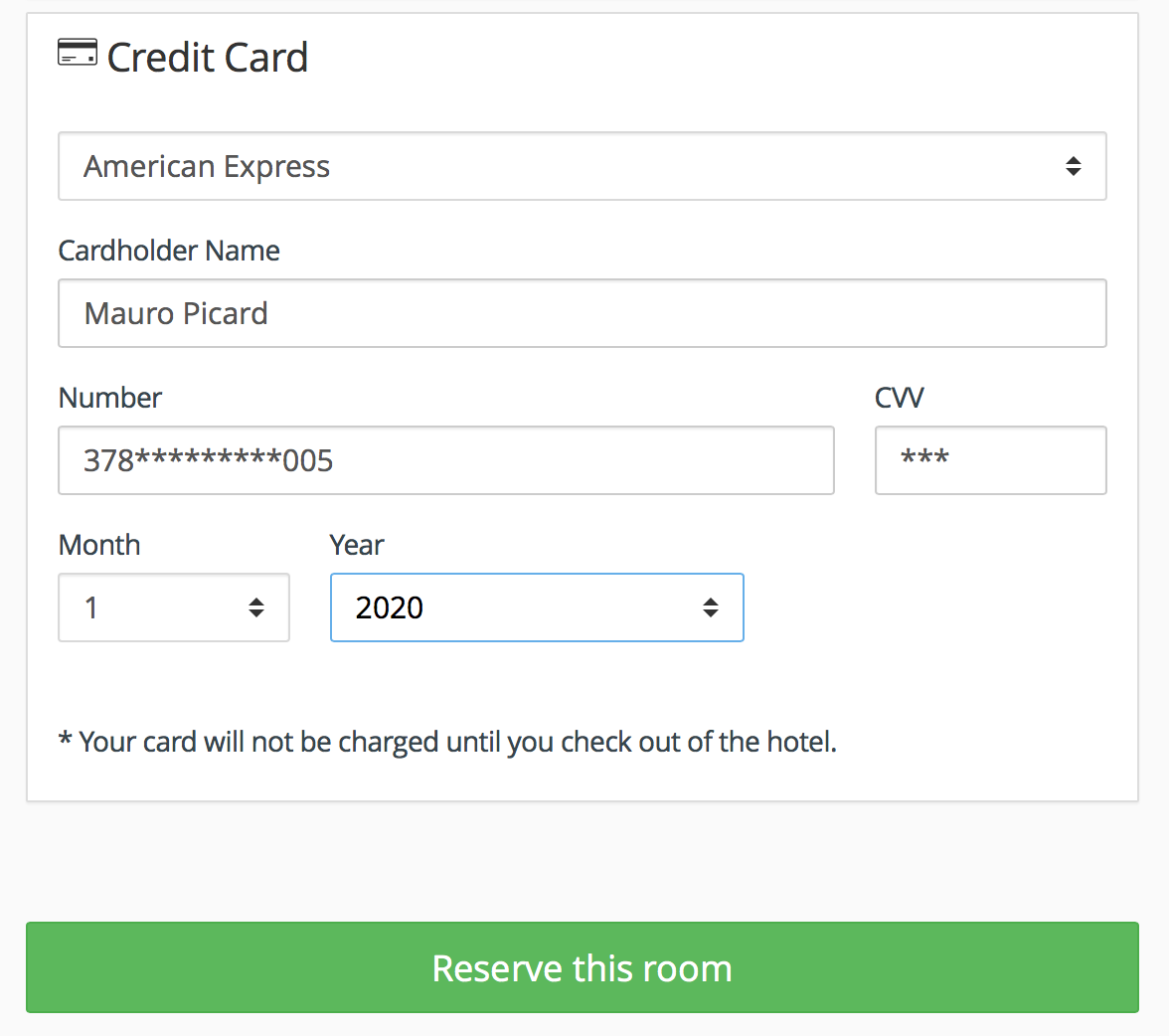Click the up-down arrows on the American Express selector
The width and height of the screenshot is (1169, 1036).
pos(1073,166)
